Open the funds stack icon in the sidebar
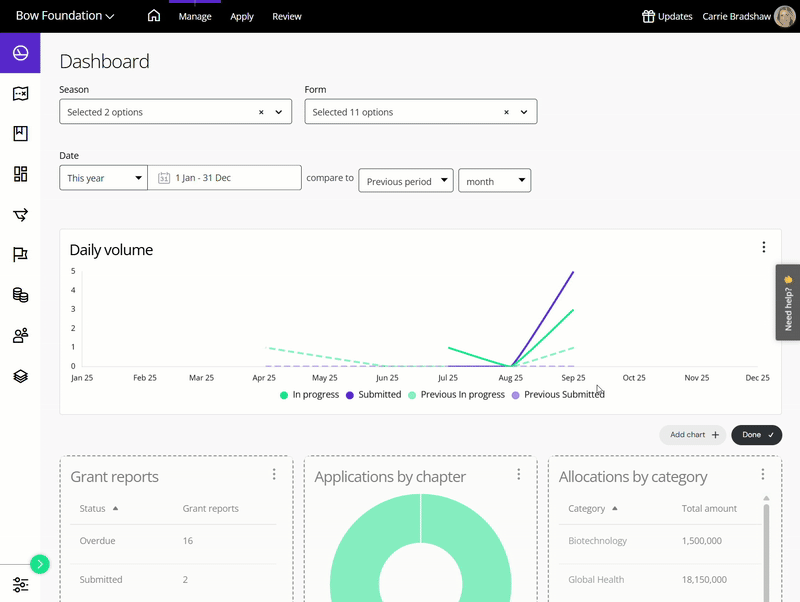 (x=20, y=294)
